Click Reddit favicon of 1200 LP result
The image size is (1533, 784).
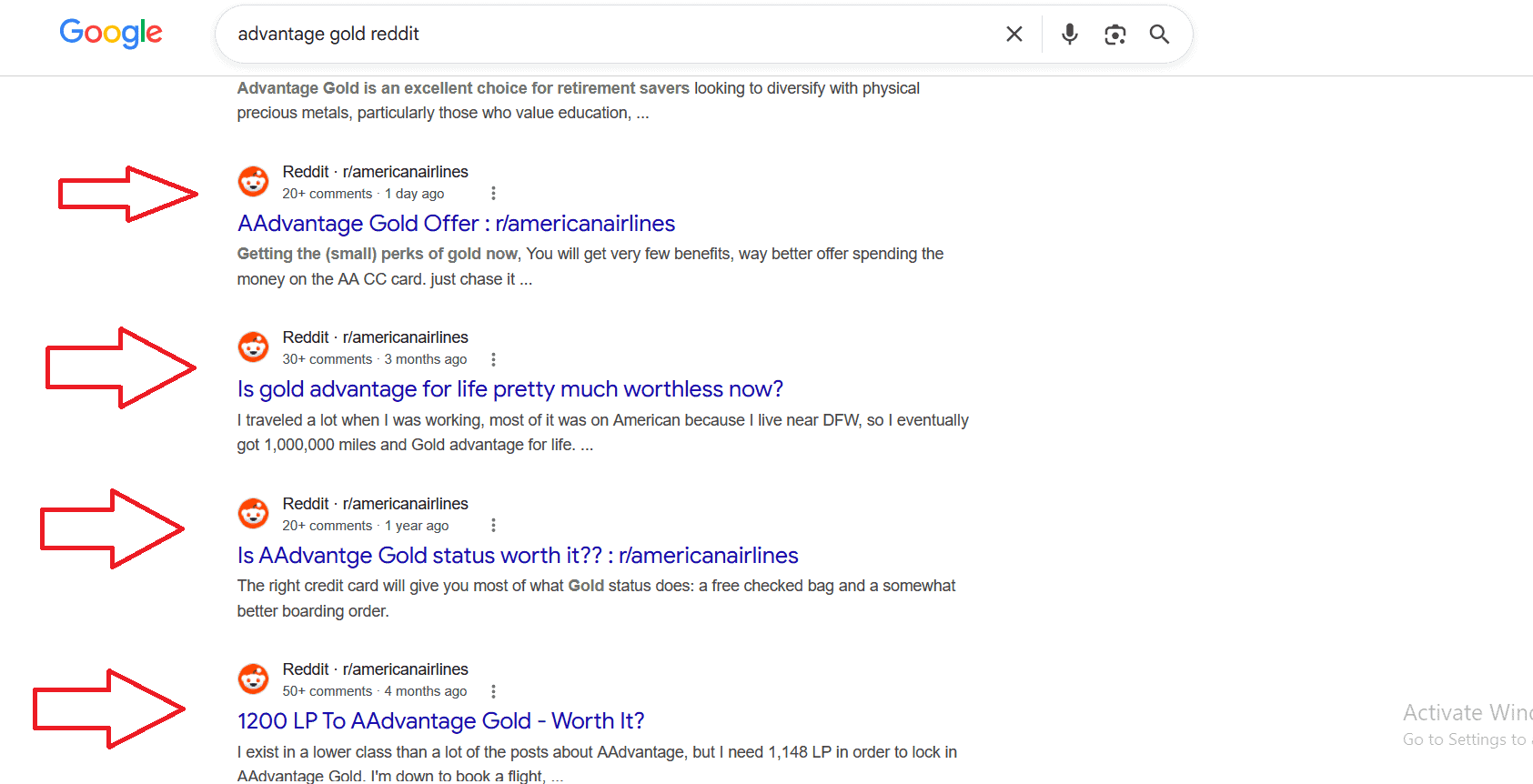(x=253, y=679)
